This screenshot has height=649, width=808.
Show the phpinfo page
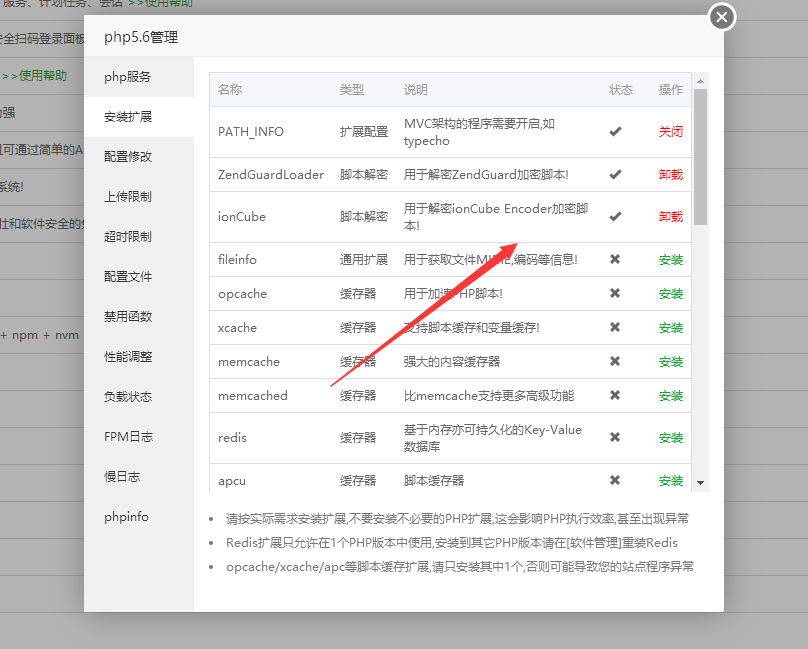pyautogui.click(x=126, y=516)
